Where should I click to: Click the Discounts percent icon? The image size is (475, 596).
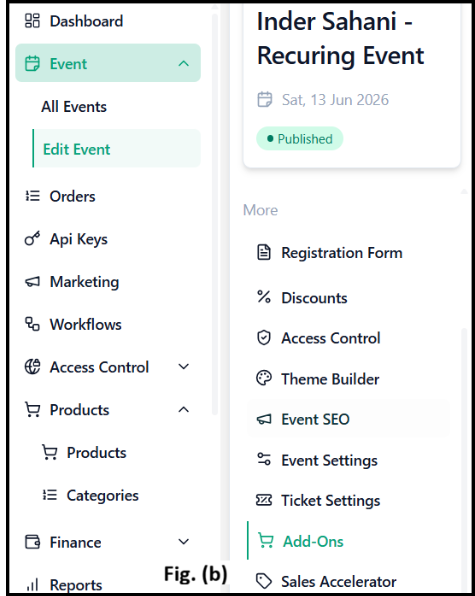[264, 297]
